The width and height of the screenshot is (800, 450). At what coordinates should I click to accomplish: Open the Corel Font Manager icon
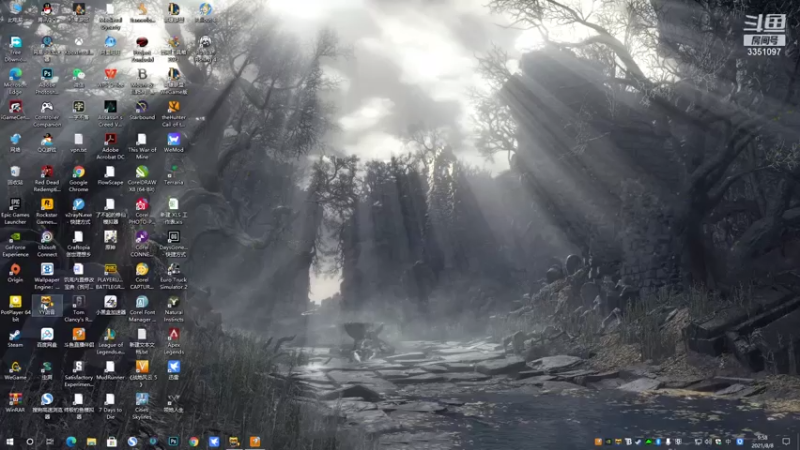142,309
